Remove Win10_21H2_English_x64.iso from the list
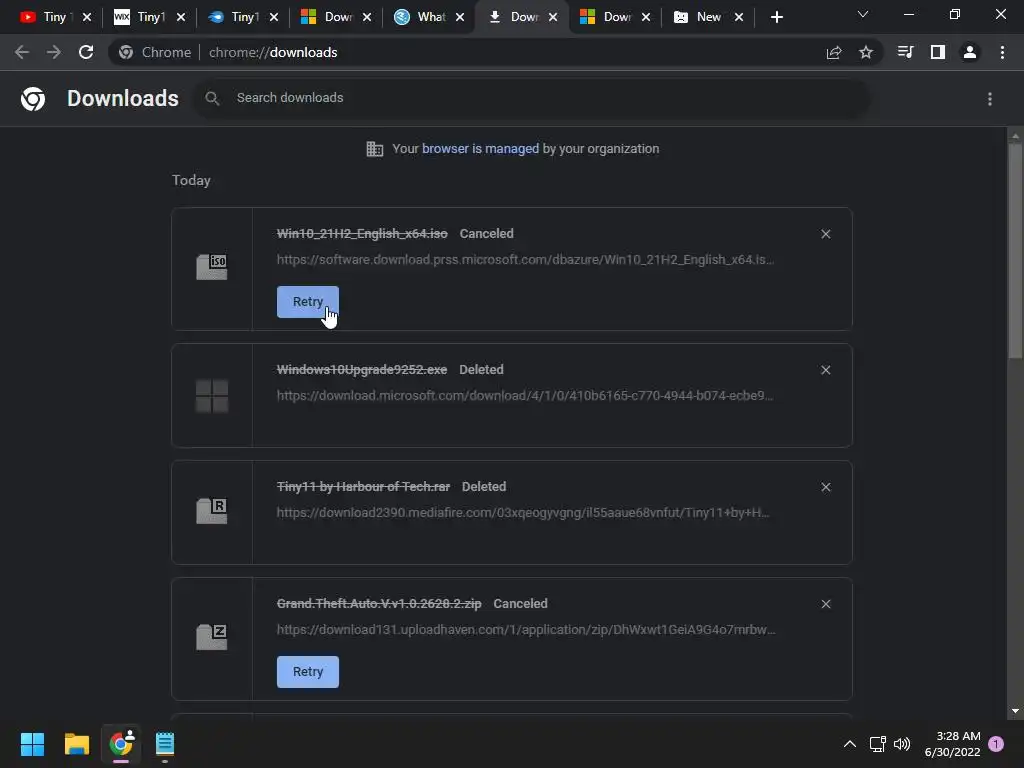1024x768 pixels. [825, 234]
